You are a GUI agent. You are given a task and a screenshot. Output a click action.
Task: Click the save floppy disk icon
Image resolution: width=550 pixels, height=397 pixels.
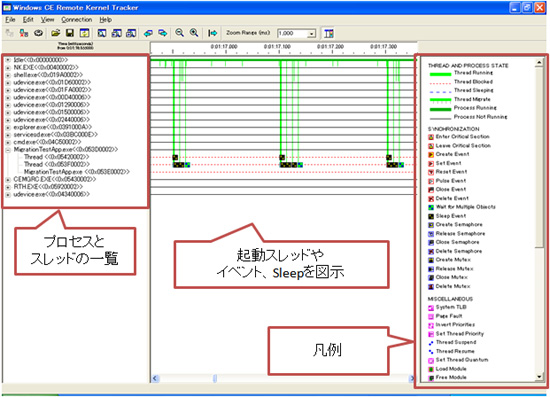pyautogui.click(x=70, y=33)
